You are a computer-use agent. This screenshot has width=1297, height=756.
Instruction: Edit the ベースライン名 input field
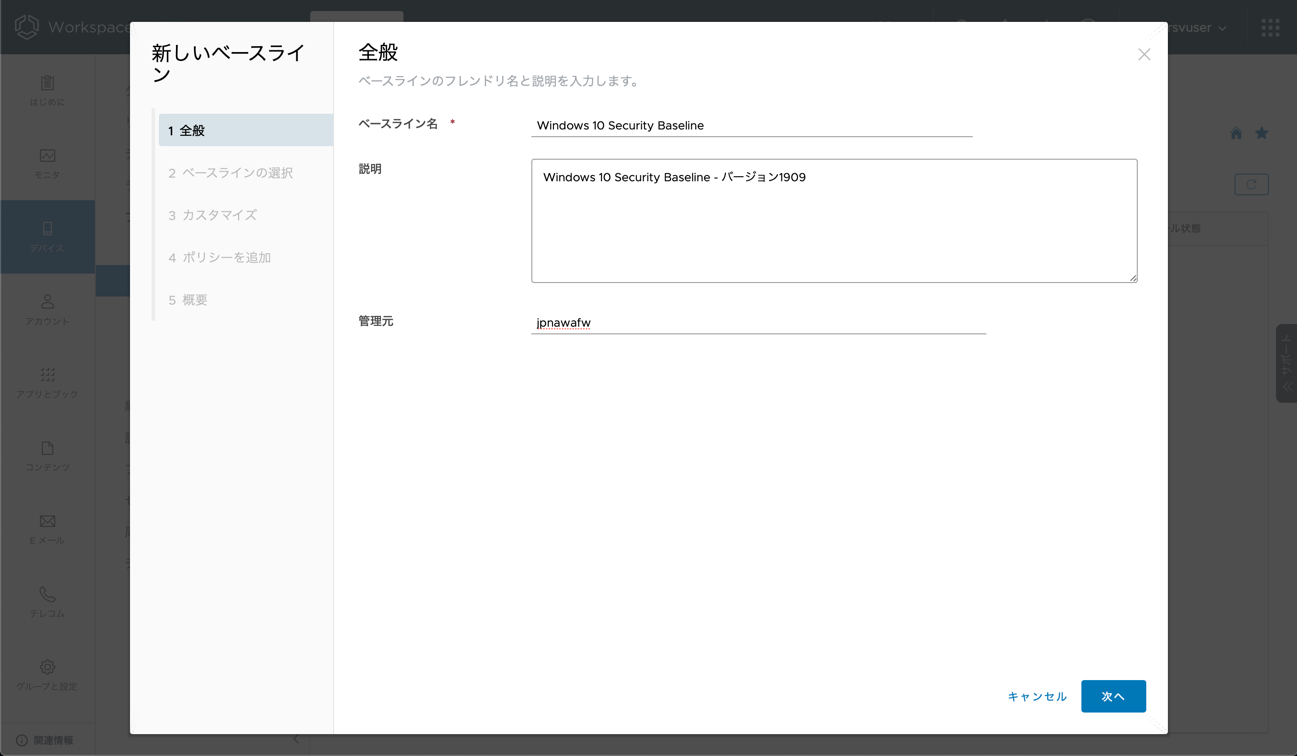click(752, 125)
